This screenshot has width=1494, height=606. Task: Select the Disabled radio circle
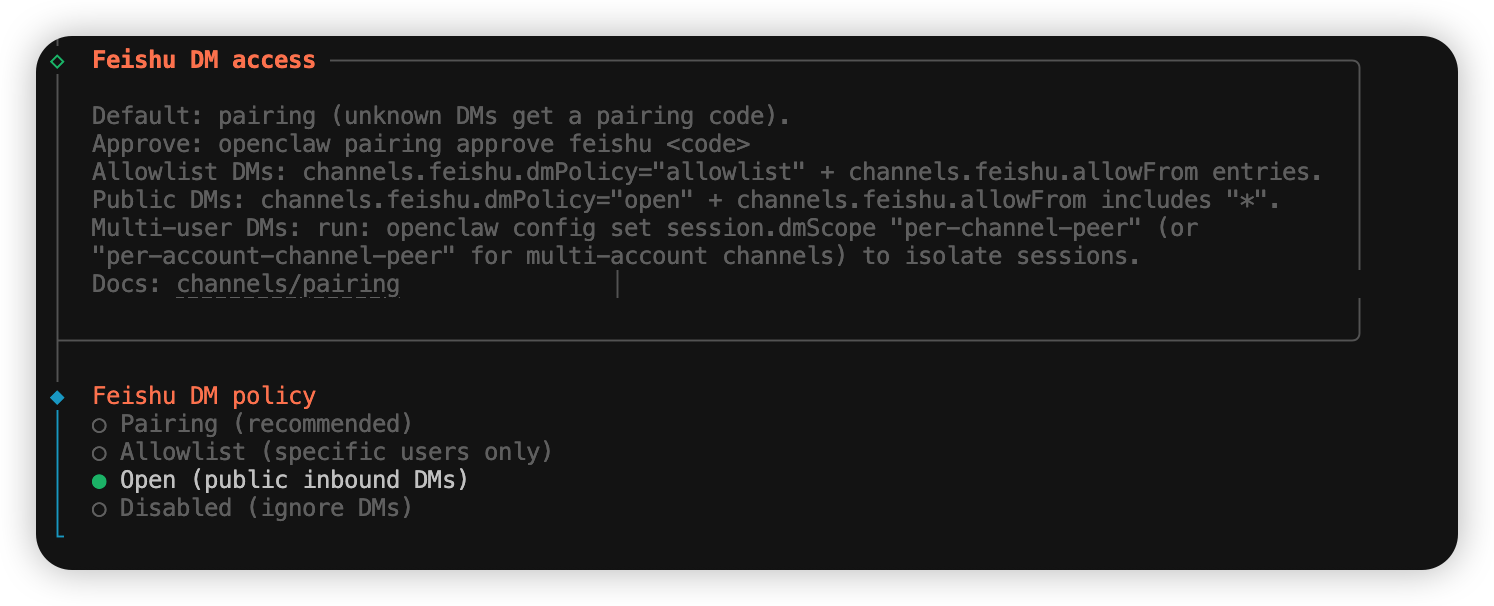(x=99, y=509)
